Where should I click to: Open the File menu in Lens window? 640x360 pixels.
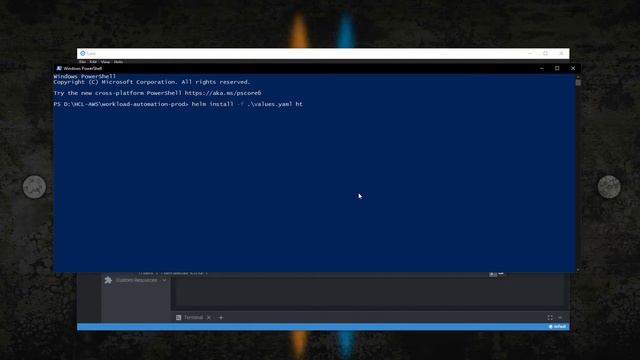click(x=82, y=62)
